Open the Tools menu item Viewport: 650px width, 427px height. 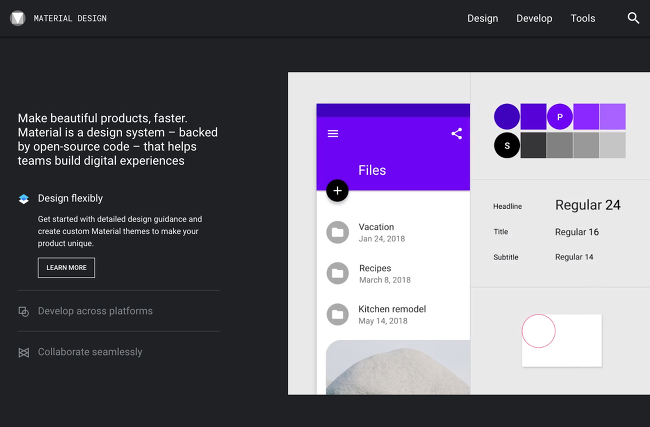tap(583, 18)
